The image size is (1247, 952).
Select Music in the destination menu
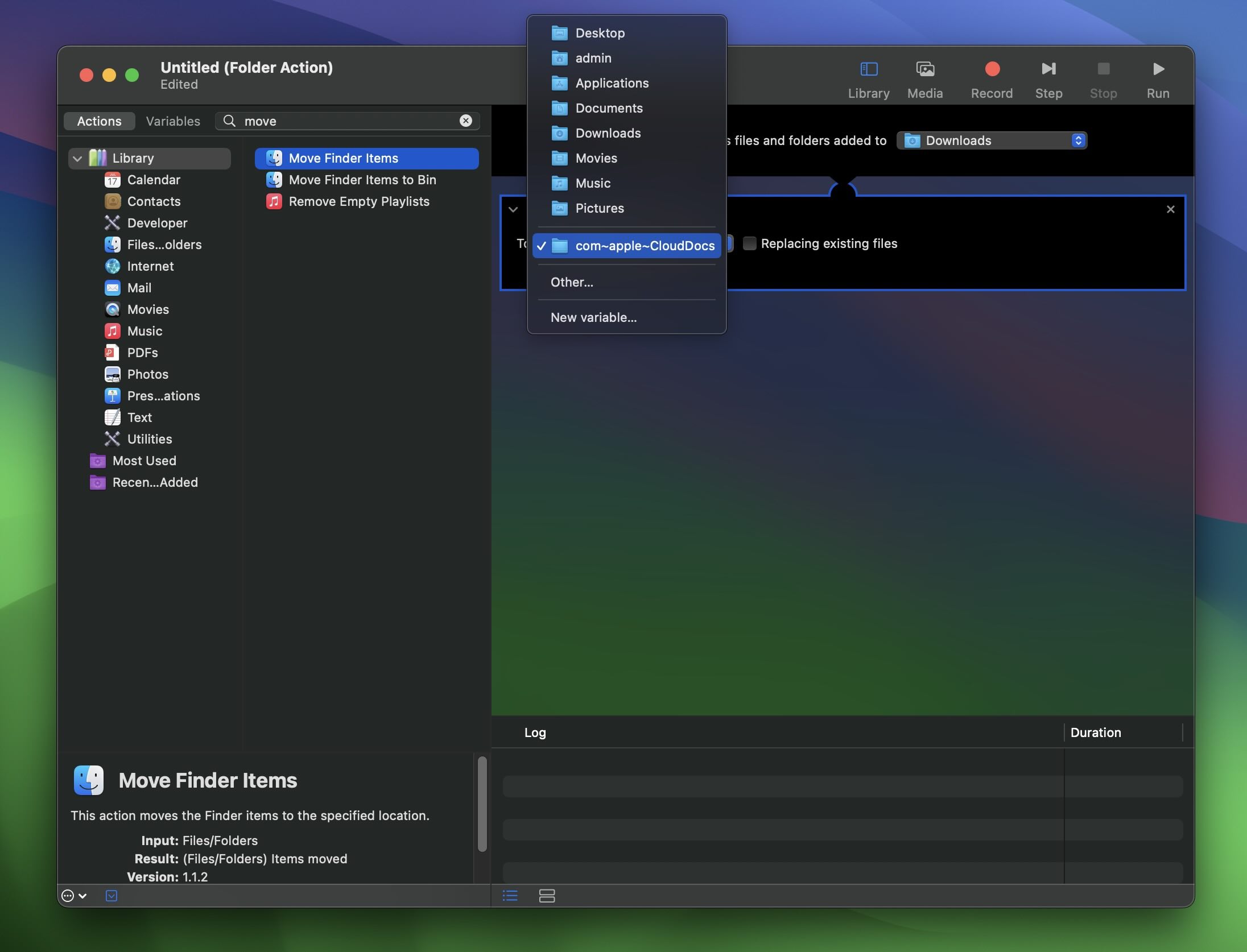(626, 183)
